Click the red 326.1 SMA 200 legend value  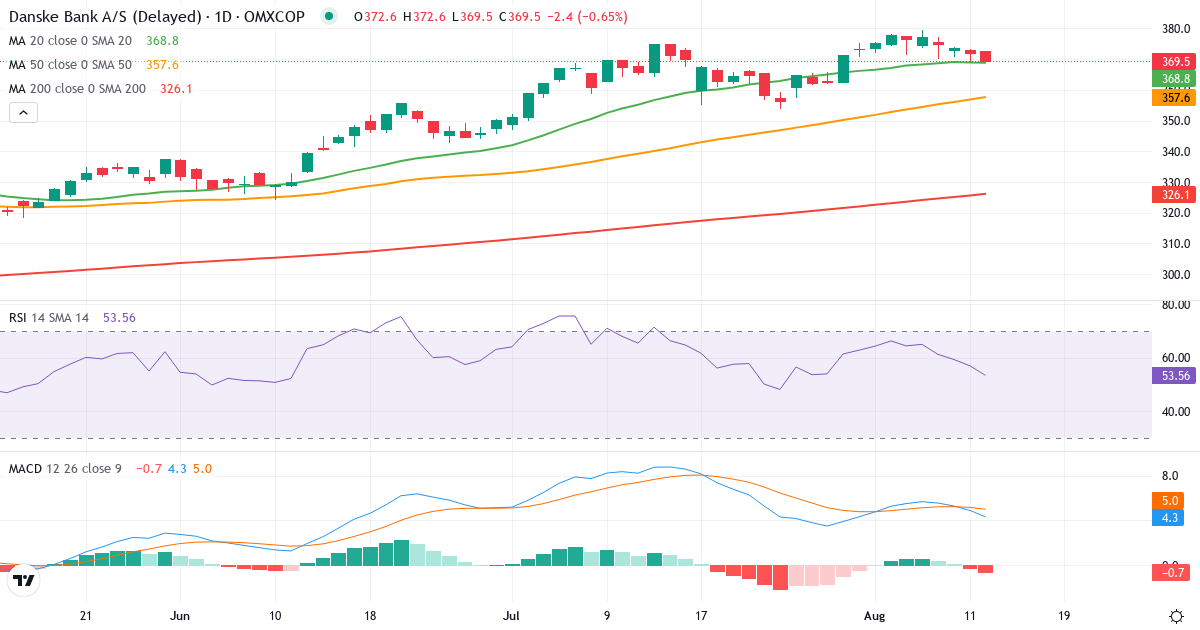click(175, 88)
